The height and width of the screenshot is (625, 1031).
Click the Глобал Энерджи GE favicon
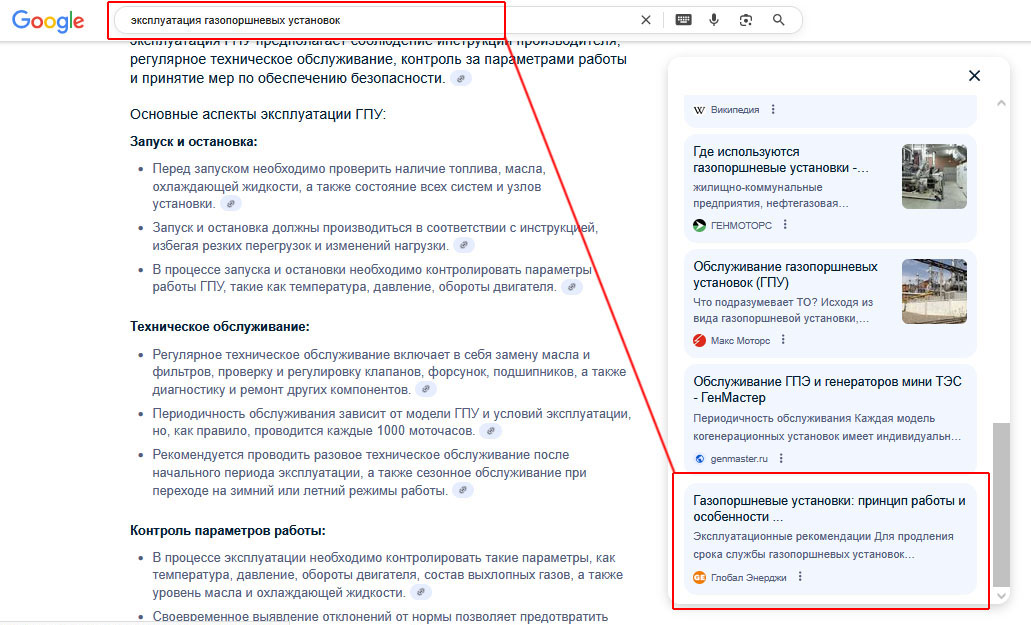tap(700, 577)
